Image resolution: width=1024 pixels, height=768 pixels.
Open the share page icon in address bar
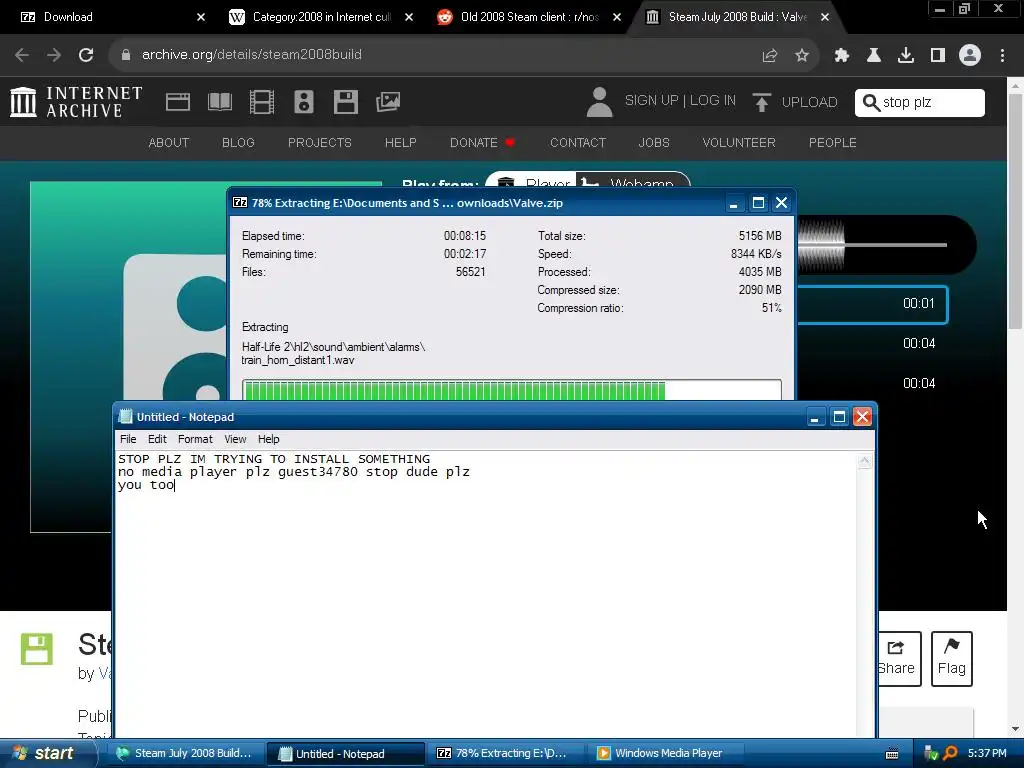point(770,56)
